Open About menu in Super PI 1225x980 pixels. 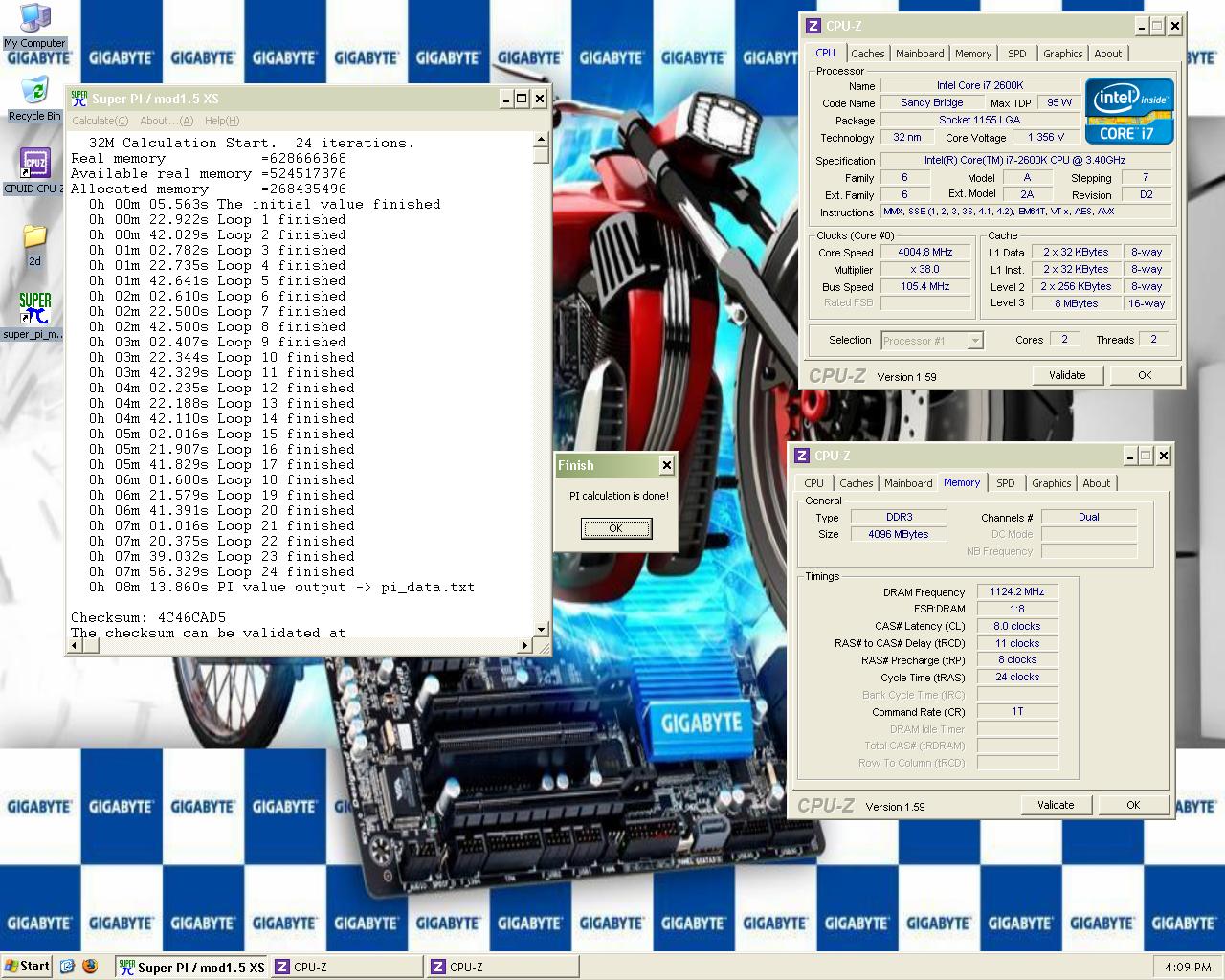[x=167, y=121]
